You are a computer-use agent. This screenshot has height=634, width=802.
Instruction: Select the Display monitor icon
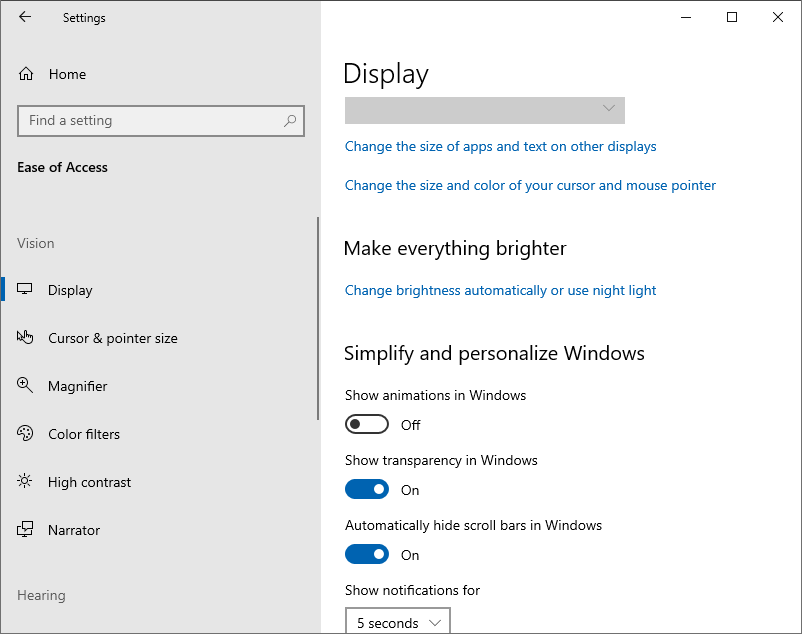[25, 289]
